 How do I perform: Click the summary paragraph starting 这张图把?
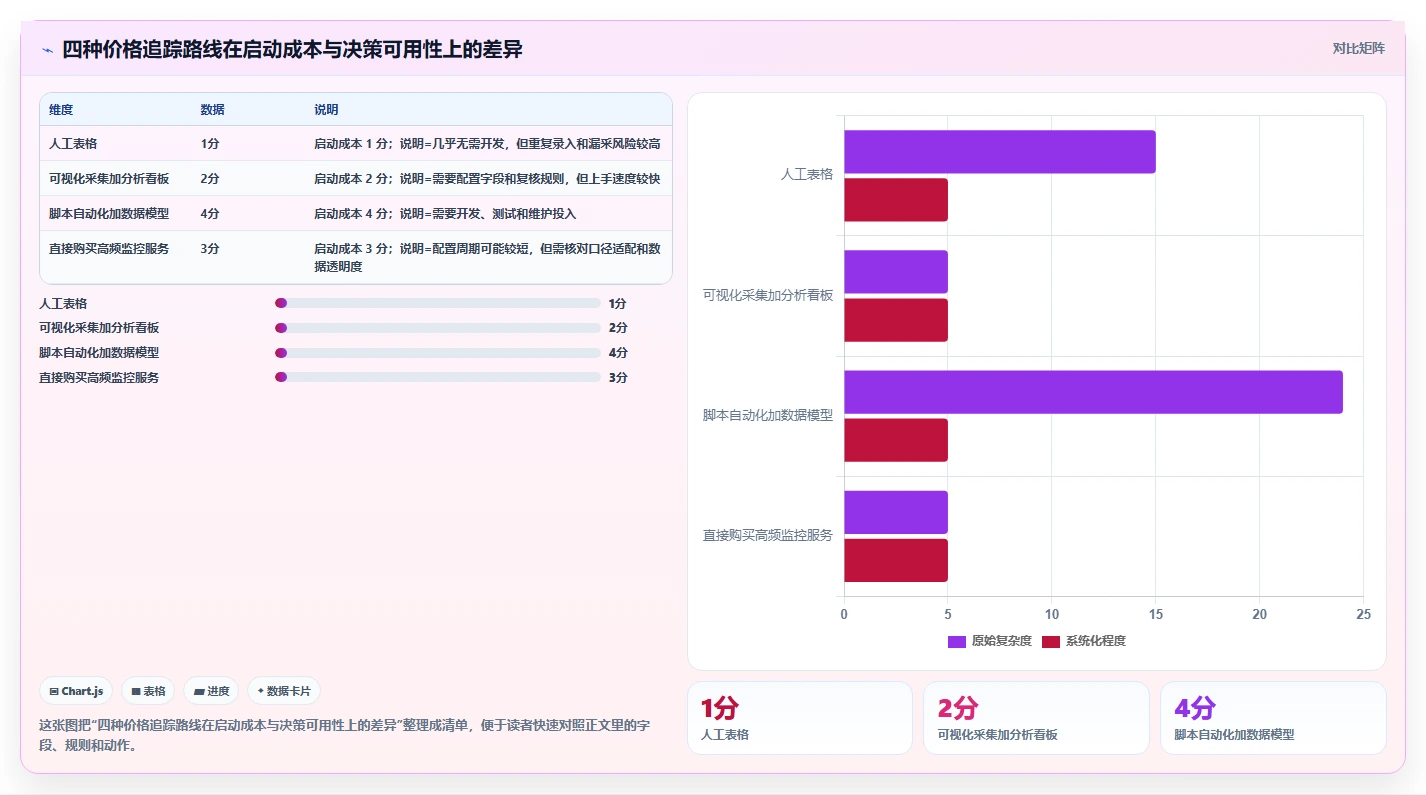point(344,735)
